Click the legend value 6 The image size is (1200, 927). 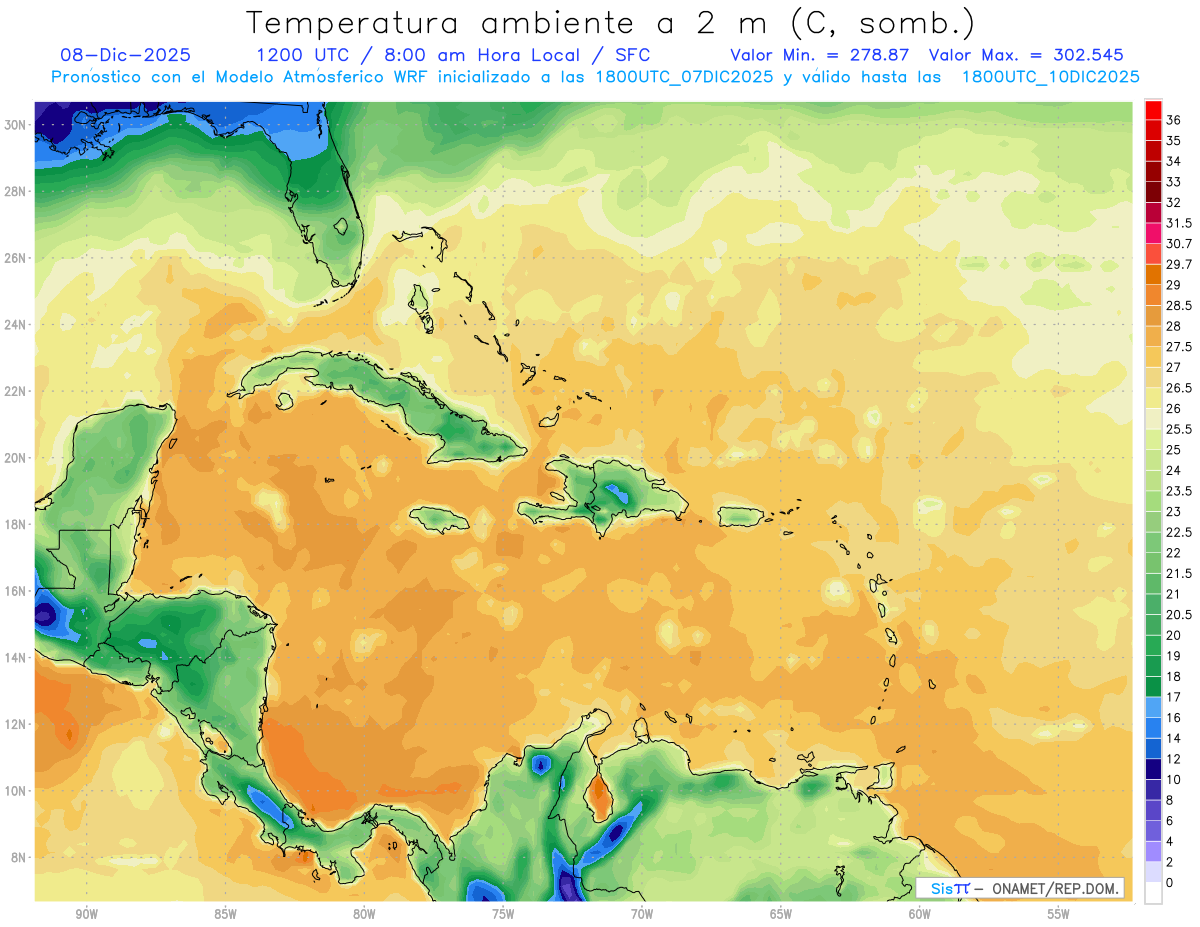[1171, 820]
